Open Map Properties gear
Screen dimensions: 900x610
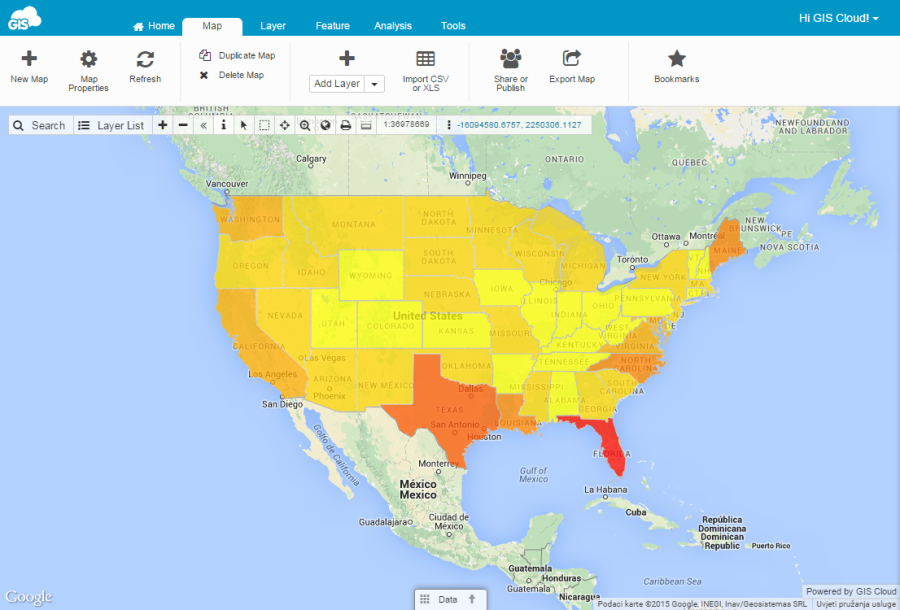click(88, 71)
